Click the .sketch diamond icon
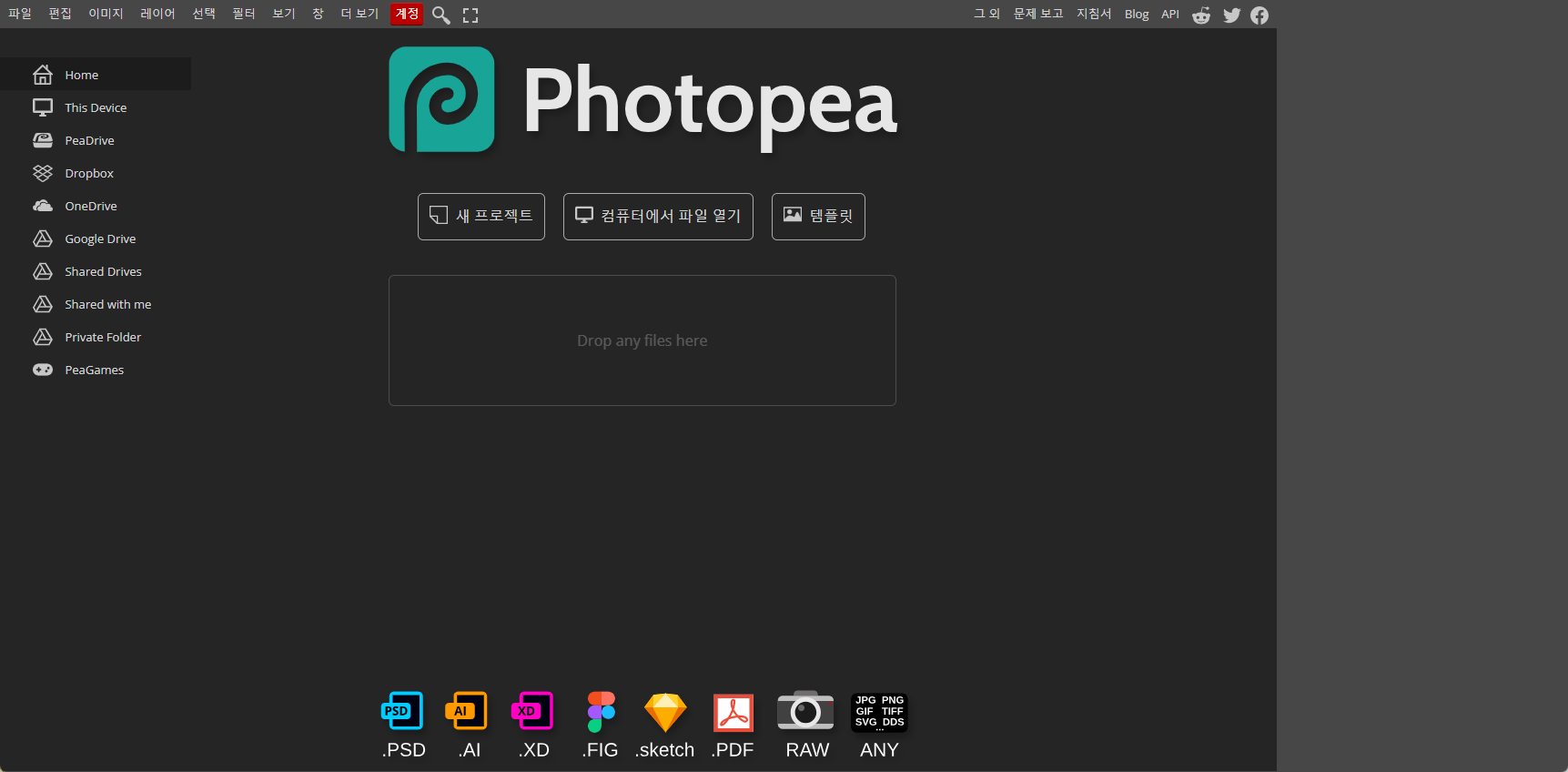 pyautogui.click(x=665, y=712)
